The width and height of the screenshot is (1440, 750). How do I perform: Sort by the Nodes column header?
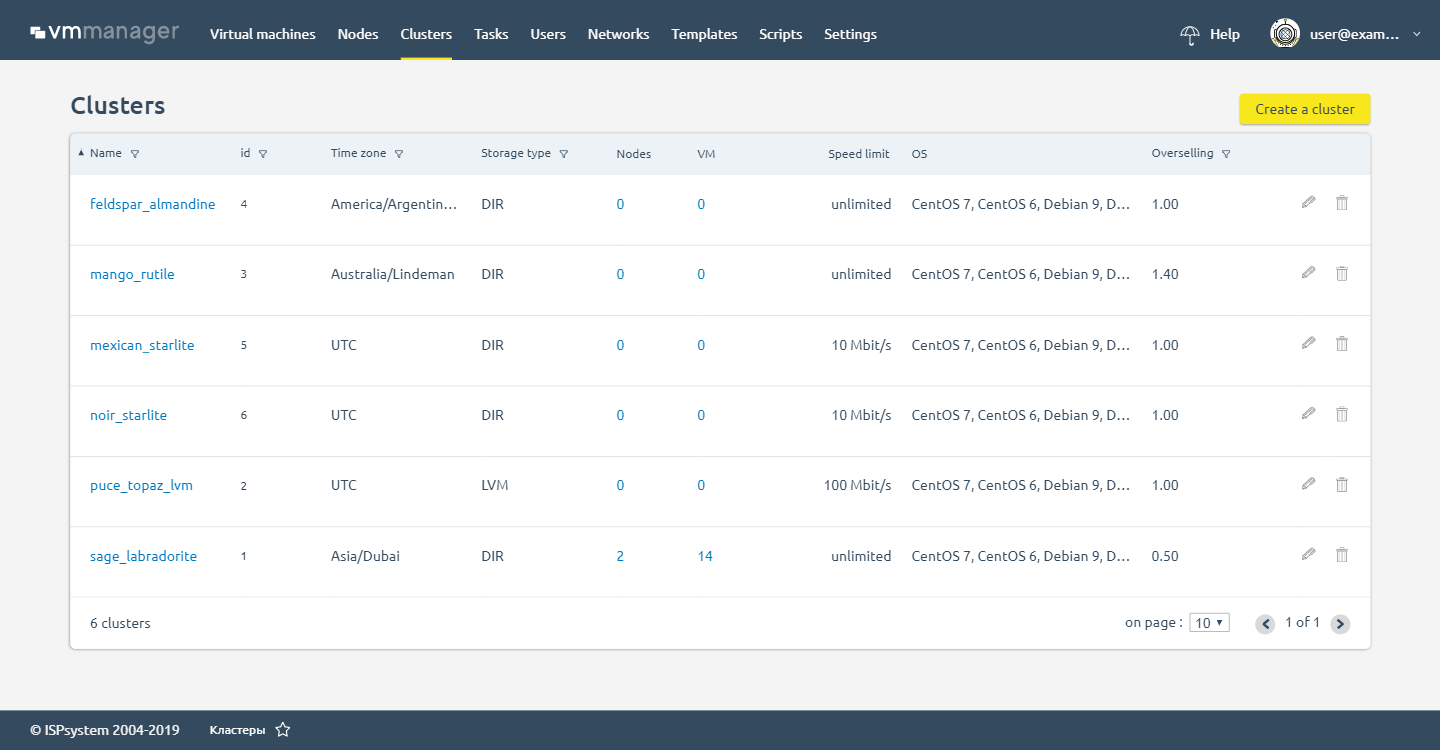click(x=634, y=154)
